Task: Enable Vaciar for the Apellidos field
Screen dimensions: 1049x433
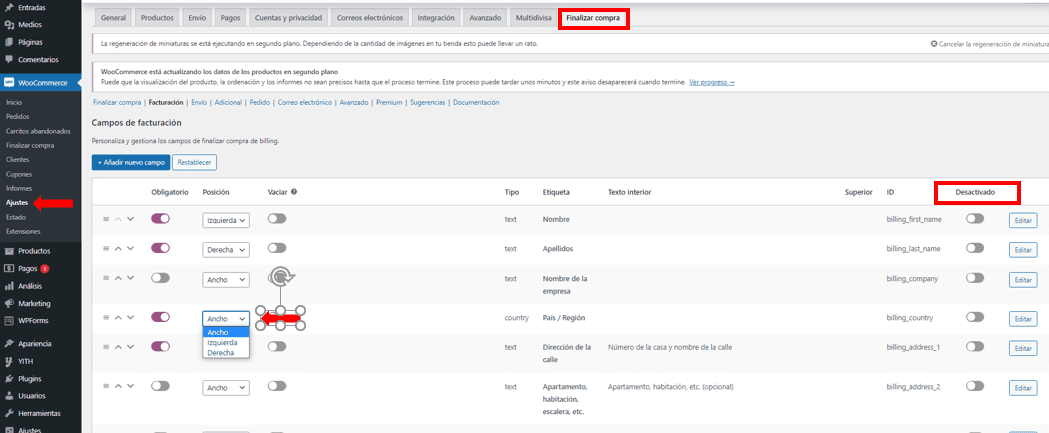Action: [x=277, y=248]
